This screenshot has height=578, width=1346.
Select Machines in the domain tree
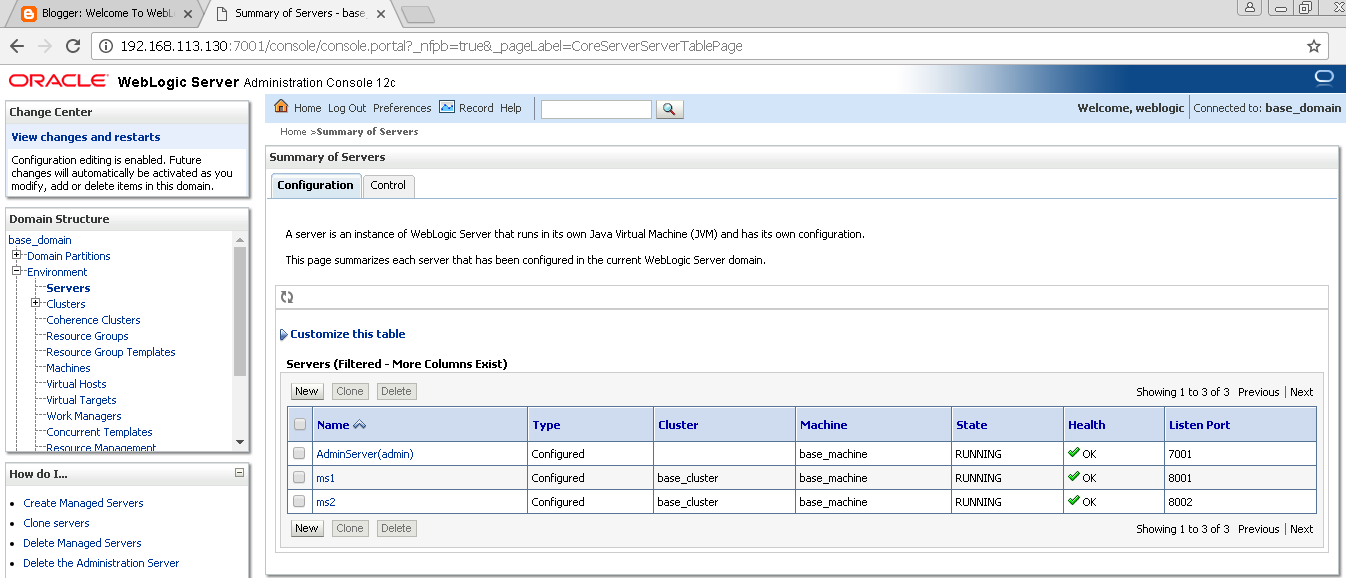68,368
